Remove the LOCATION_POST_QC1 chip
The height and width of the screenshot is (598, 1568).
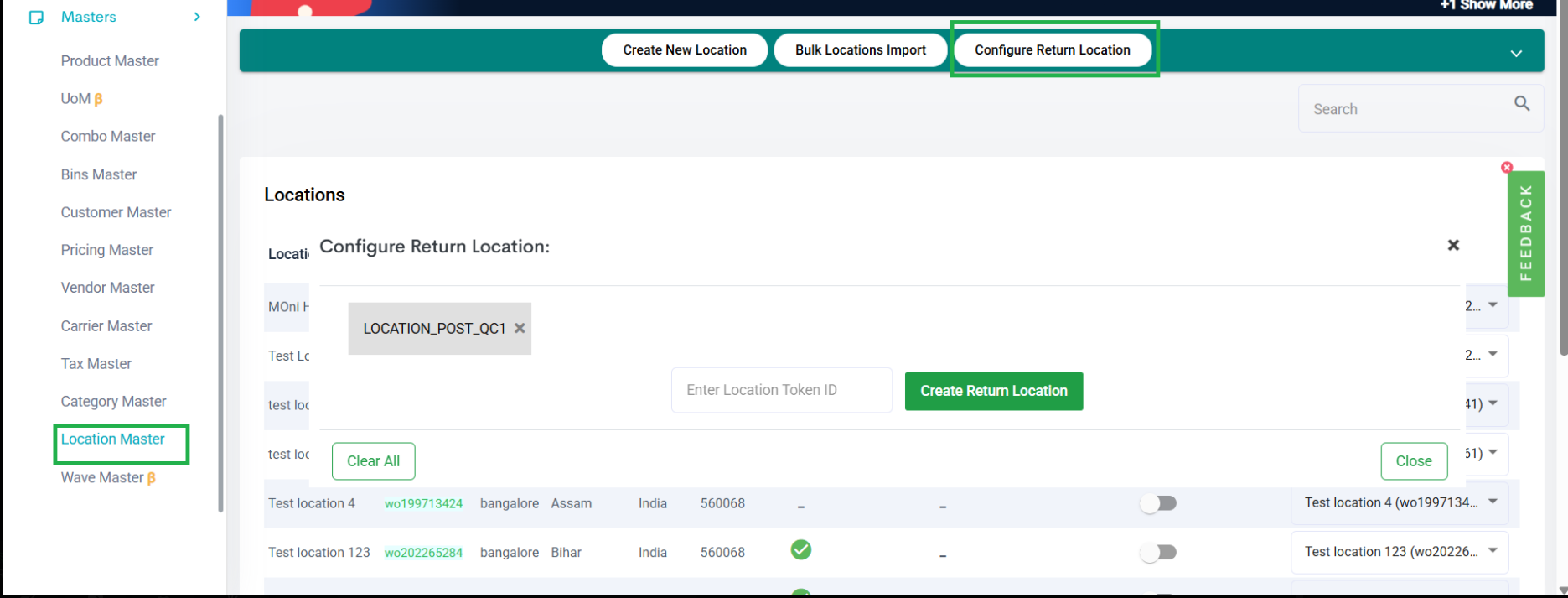520,329
